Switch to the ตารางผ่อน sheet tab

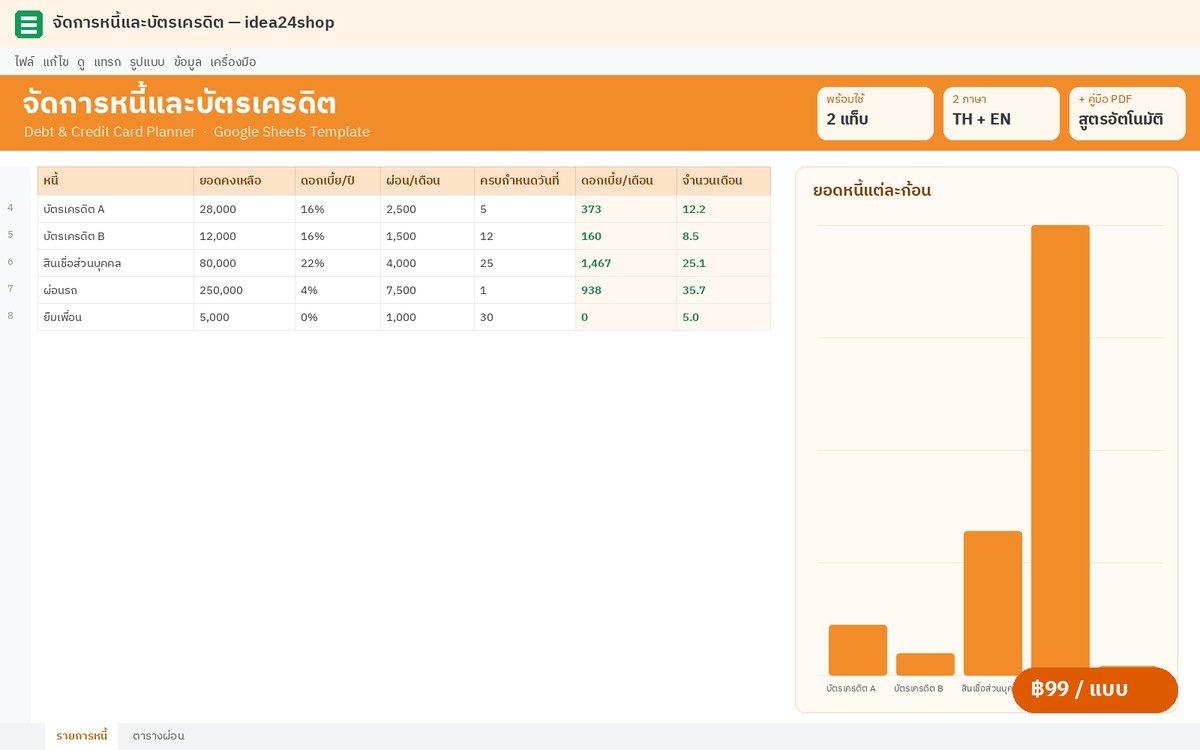(x=159, y=736)
